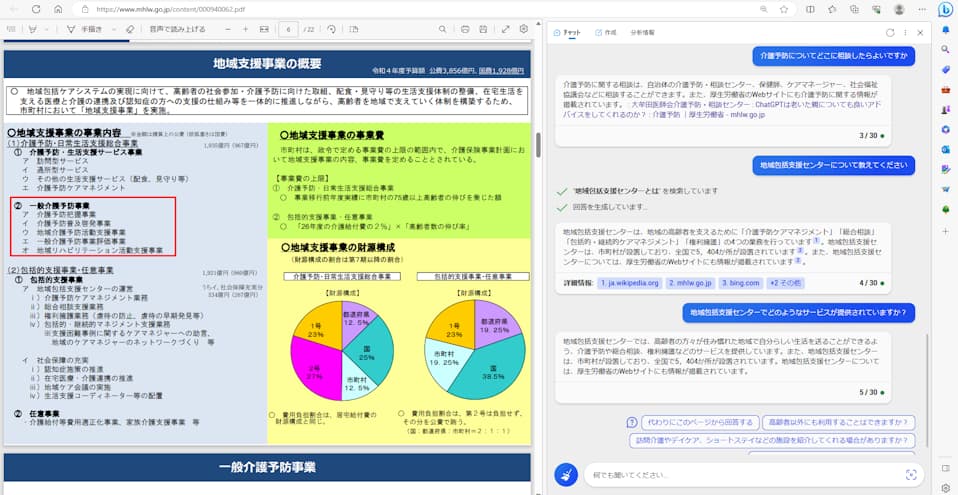Add a sidebar app with plus icon
The height and width of the screenshot is (495, 958).
tap(945, 231)
